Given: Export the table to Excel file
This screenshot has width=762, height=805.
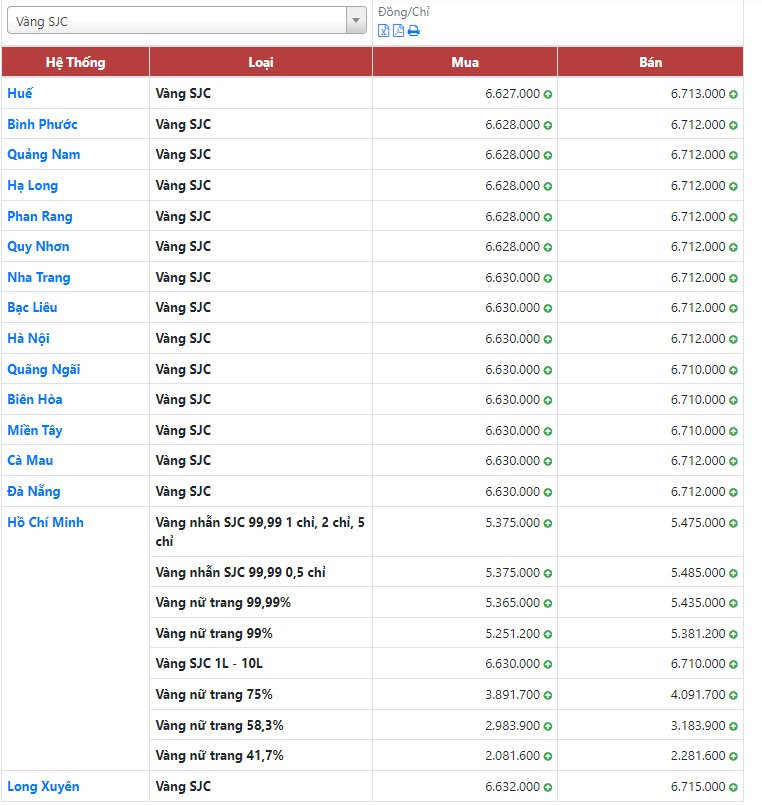Looking at the screenshot, I should (383, 31).
